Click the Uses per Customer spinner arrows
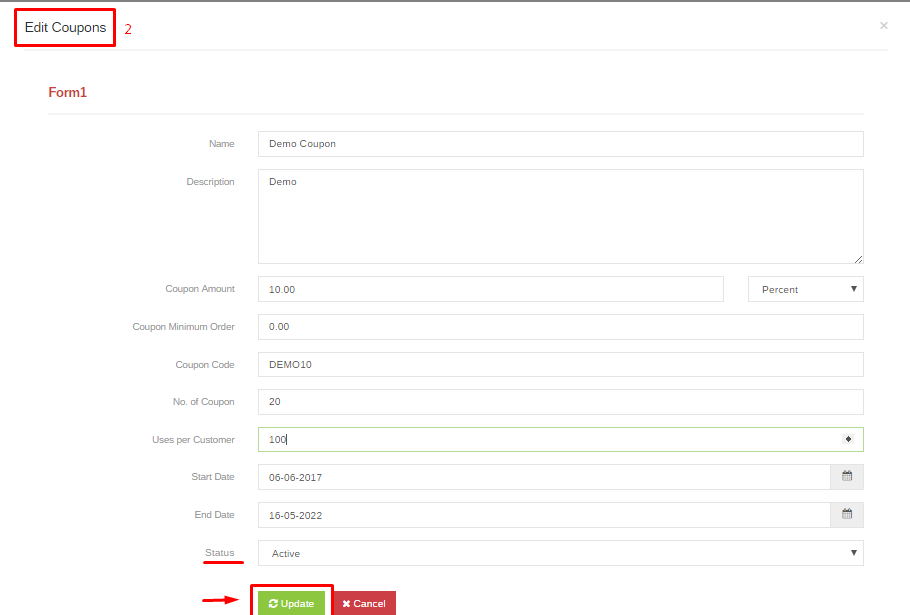This screenshot has width=910, height=615. pos(848,439)
